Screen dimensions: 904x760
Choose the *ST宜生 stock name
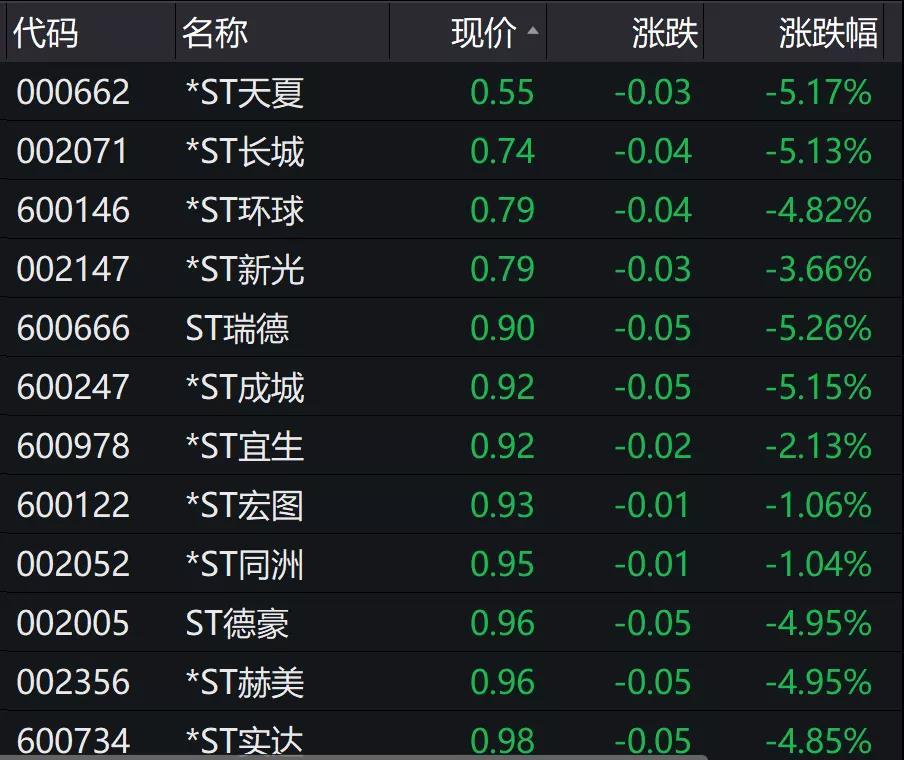245,446
